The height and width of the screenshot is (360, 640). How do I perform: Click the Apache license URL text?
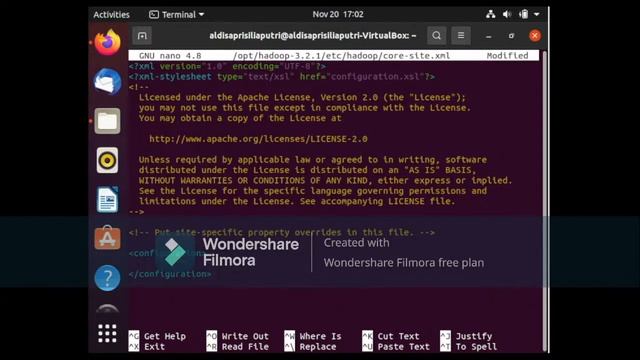pos(258,139)
